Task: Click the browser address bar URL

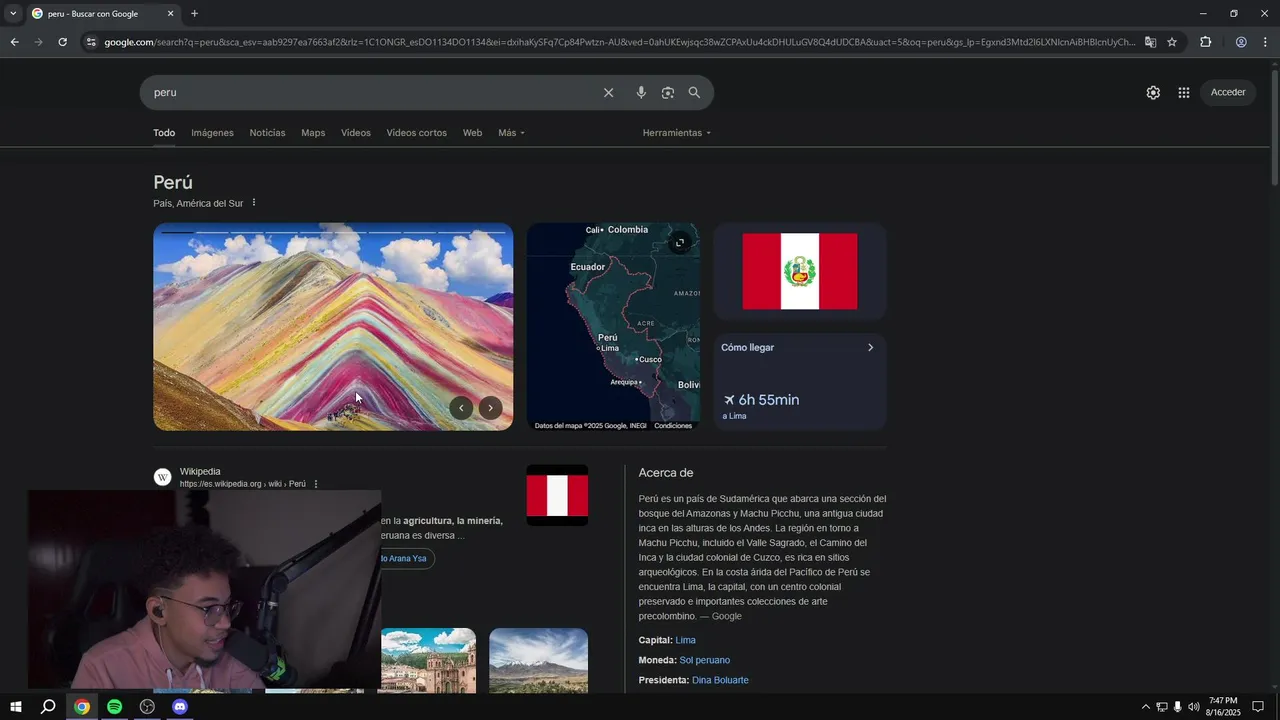Action: pos(620,42)
